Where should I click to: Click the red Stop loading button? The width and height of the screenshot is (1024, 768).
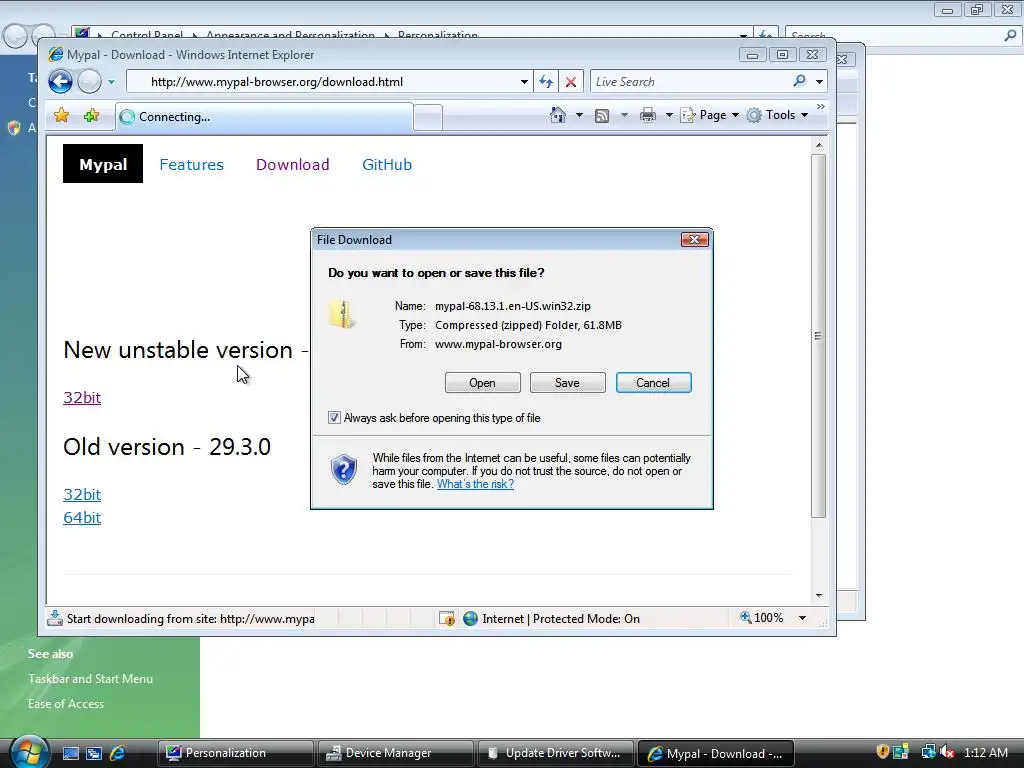point(570,82)
